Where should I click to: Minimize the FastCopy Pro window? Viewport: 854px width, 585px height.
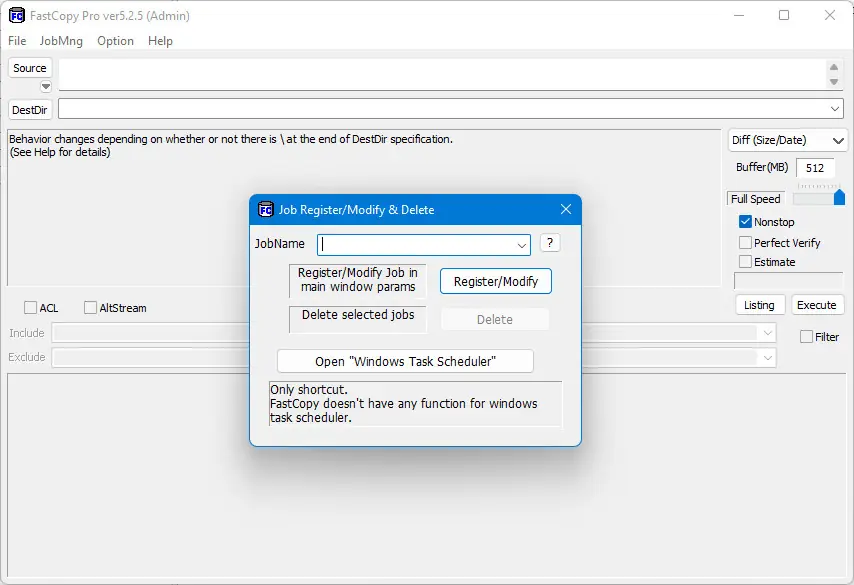click(x=739, y=15)
